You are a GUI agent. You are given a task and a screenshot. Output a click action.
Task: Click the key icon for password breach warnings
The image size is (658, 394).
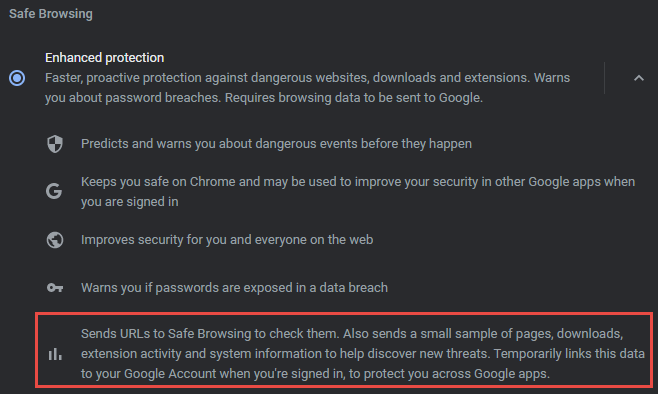pos(55,288)
